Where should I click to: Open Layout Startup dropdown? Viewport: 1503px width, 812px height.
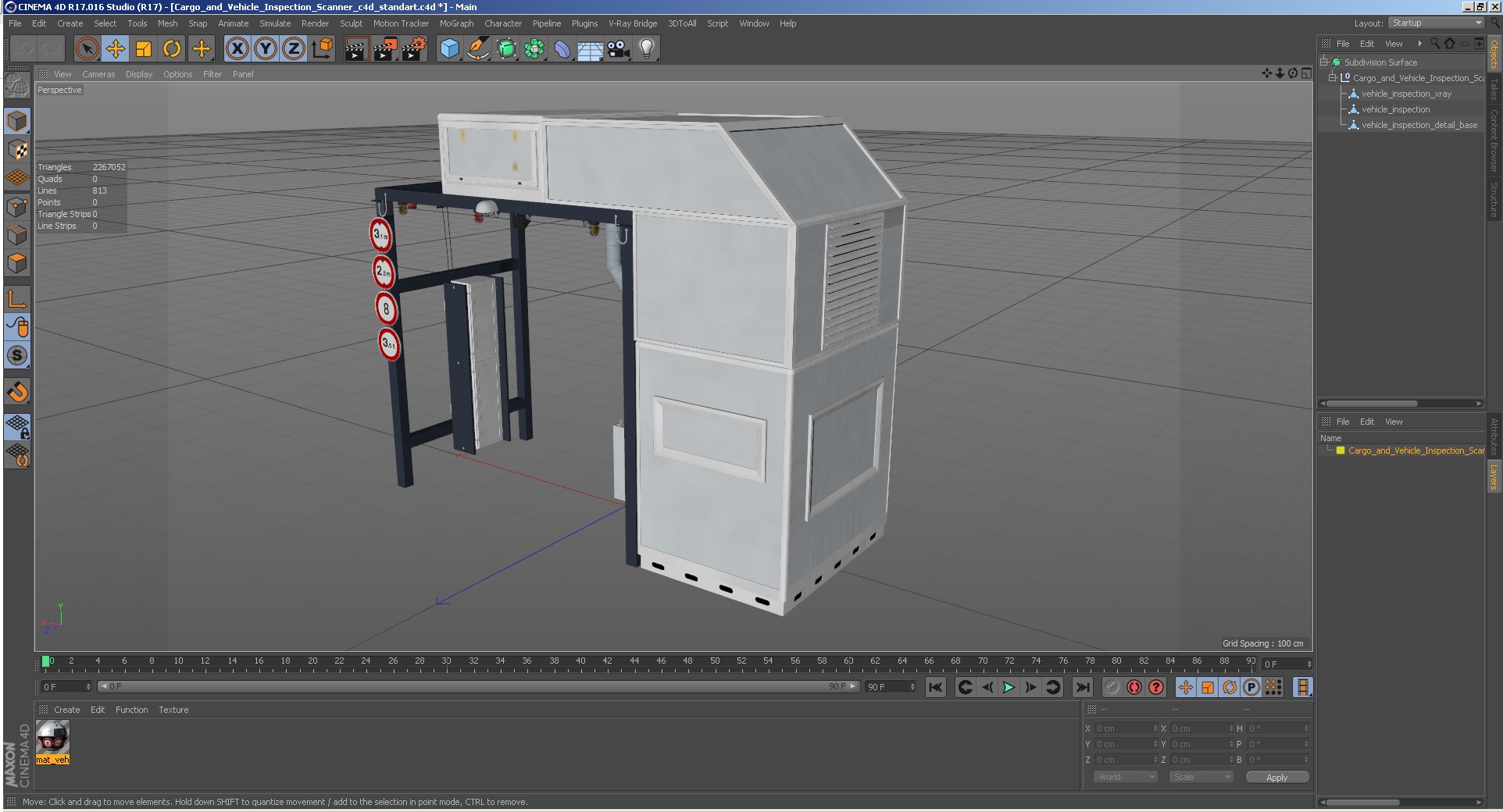tap(1436, 23)
